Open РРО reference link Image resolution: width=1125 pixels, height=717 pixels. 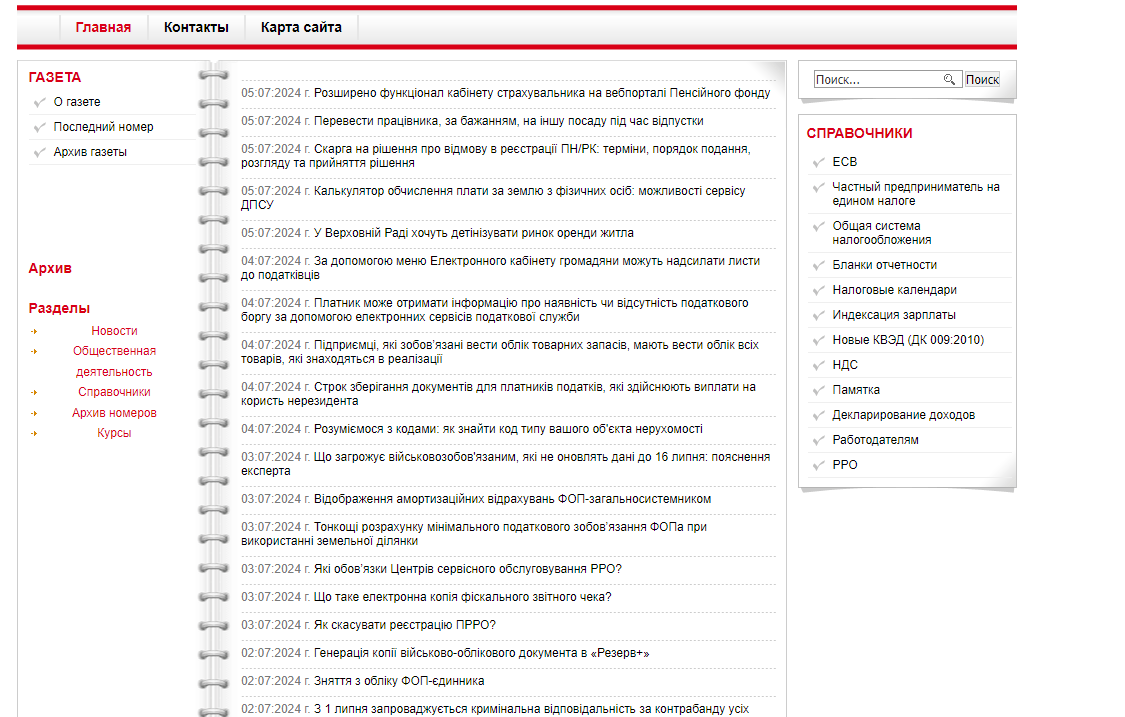click(x=844, y=465)
